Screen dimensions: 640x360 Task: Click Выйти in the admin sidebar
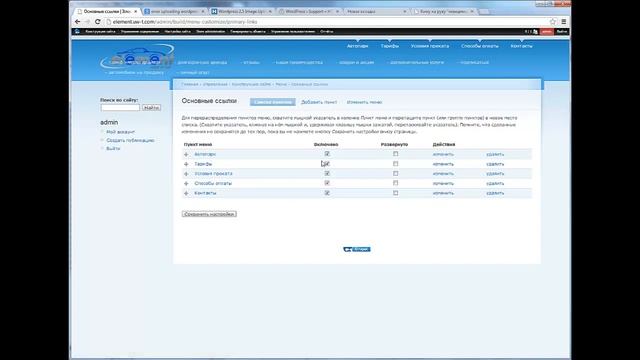[113, 149]
